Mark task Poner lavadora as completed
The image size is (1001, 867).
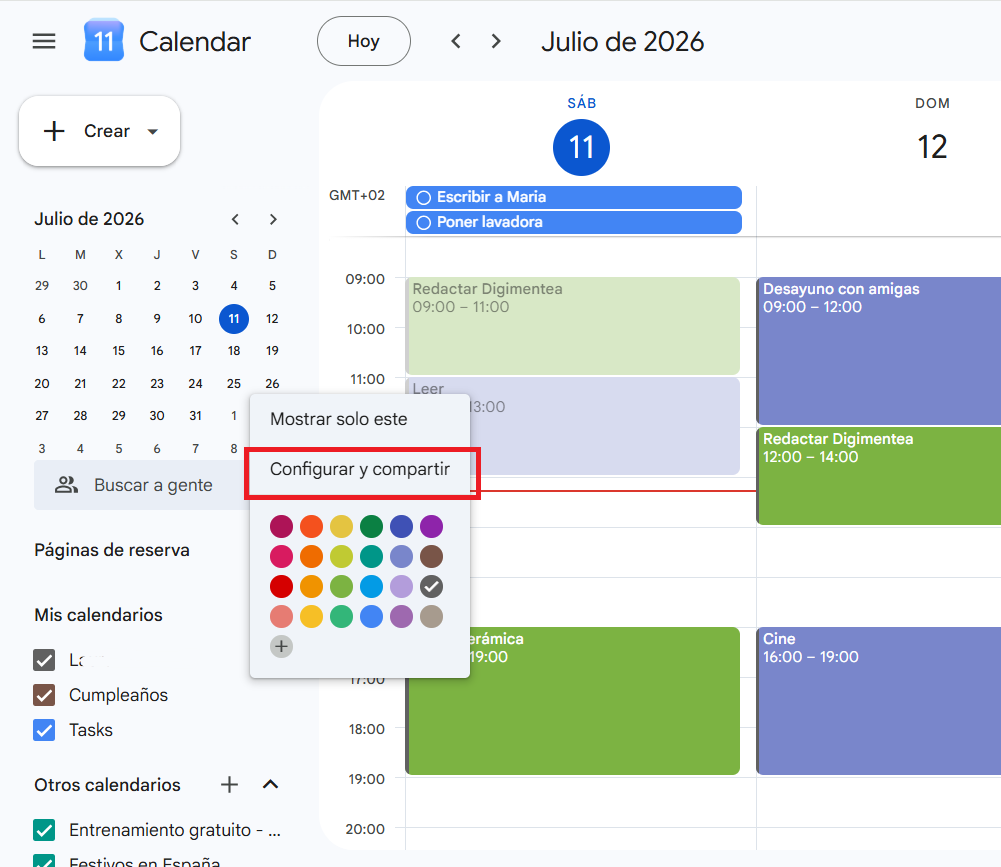[x=423, y=223]
